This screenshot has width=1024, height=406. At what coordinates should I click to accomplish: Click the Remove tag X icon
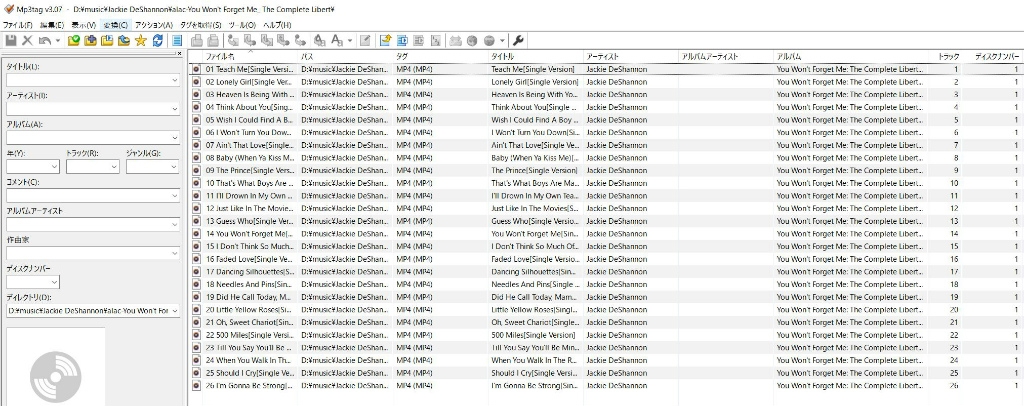(x=27, y=40)
